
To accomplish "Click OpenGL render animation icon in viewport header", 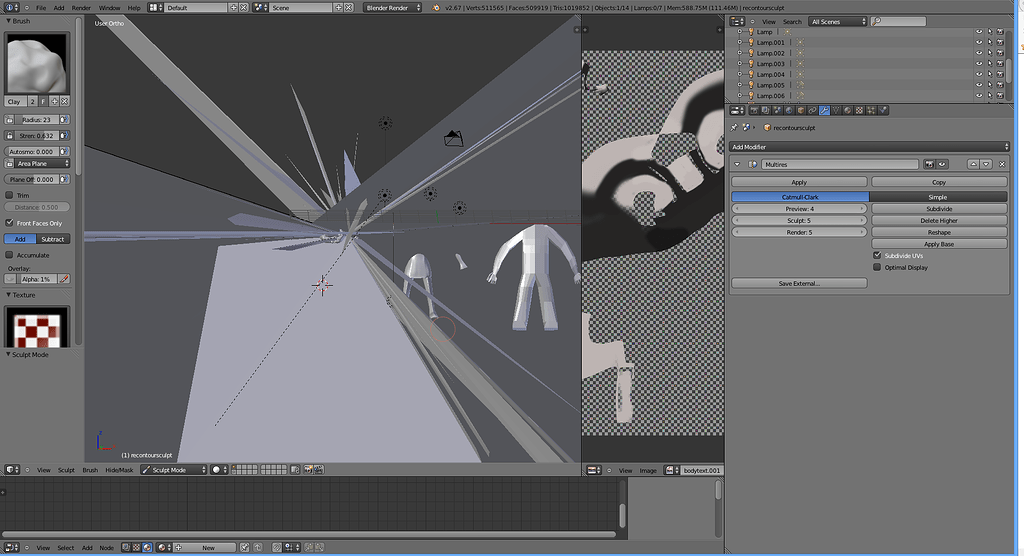I will tap(319, 470).
